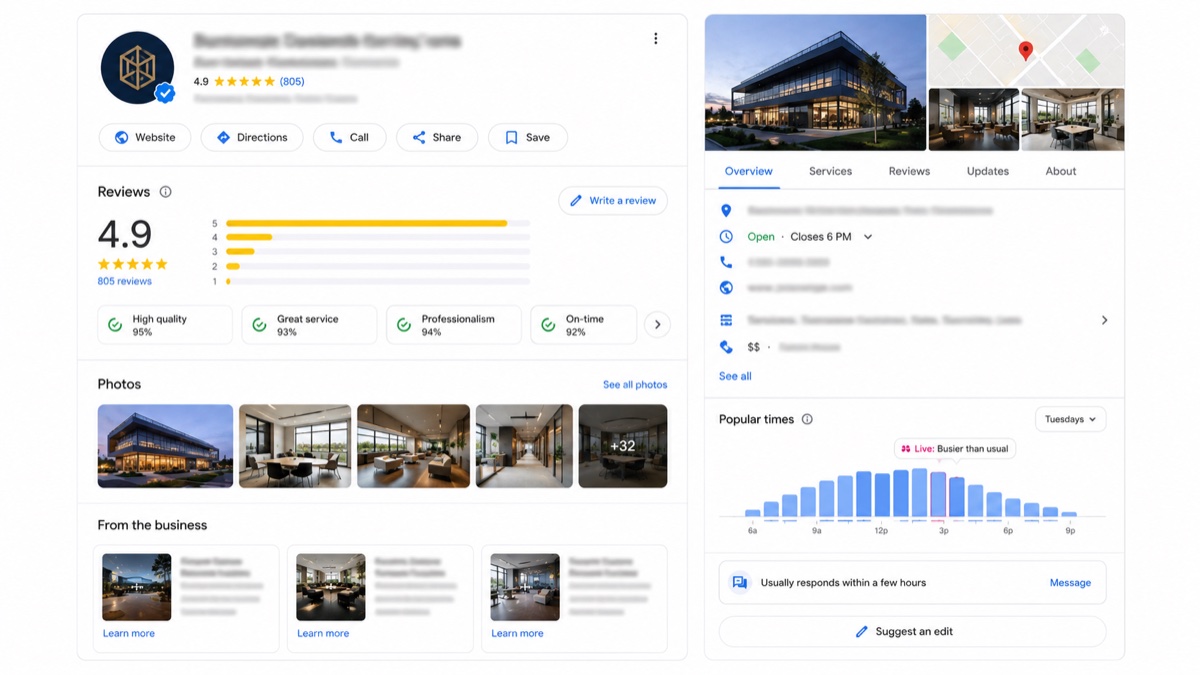The width and height of the screenshot is (1200, 675).
Task: Click See all in Overview
Action: (x=735, y=376)
